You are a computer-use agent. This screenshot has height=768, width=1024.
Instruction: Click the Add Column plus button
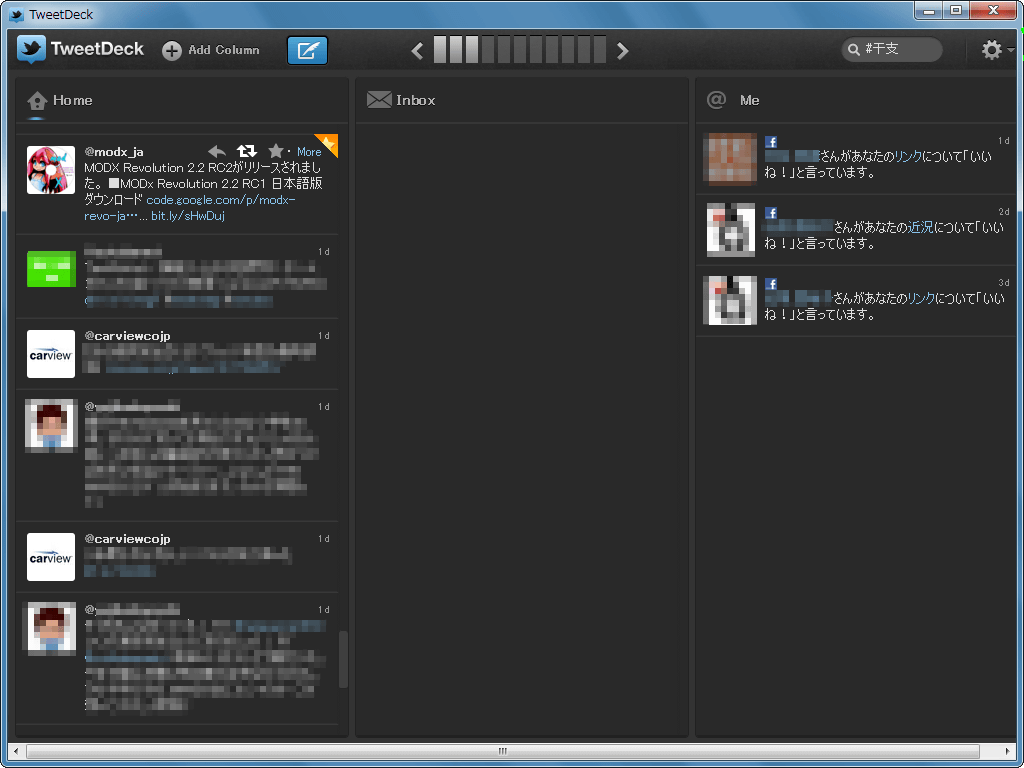172,50
